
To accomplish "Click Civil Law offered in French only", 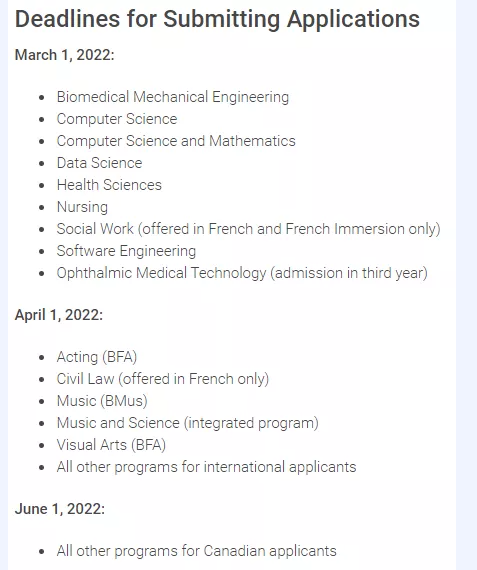I will [x=163, y=379].
